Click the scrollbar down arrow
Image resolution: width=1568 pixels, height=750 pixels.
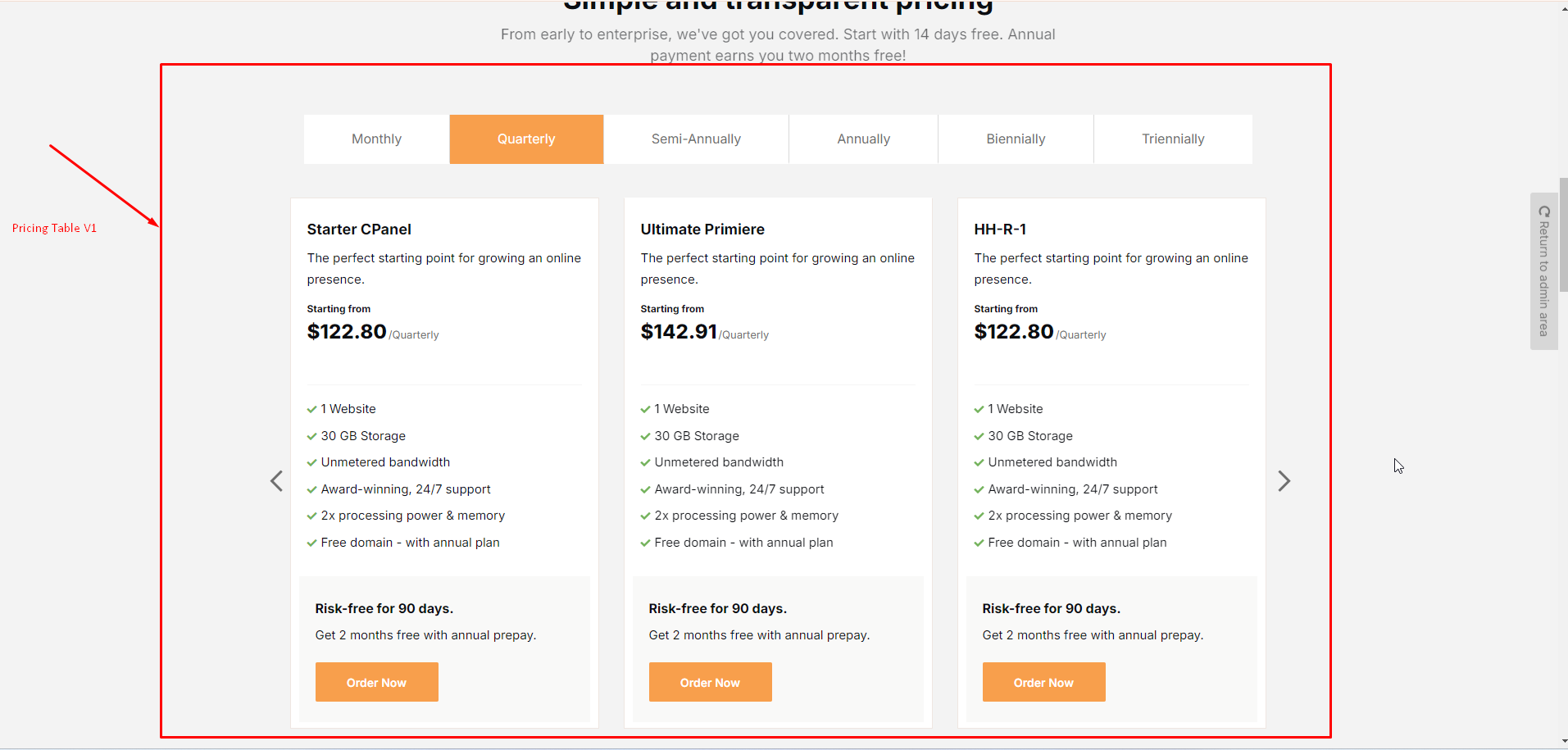coord(1563,743)
